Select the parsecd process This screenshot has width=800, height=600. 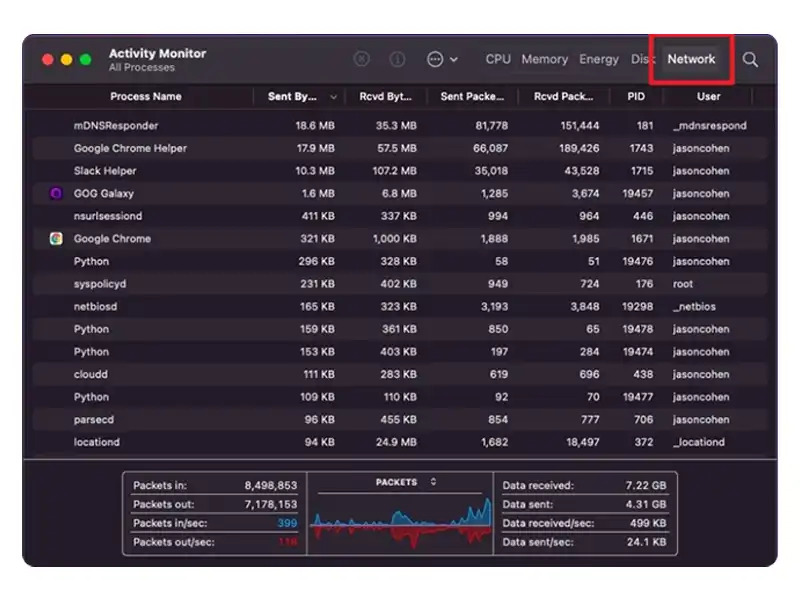(93, 419)
